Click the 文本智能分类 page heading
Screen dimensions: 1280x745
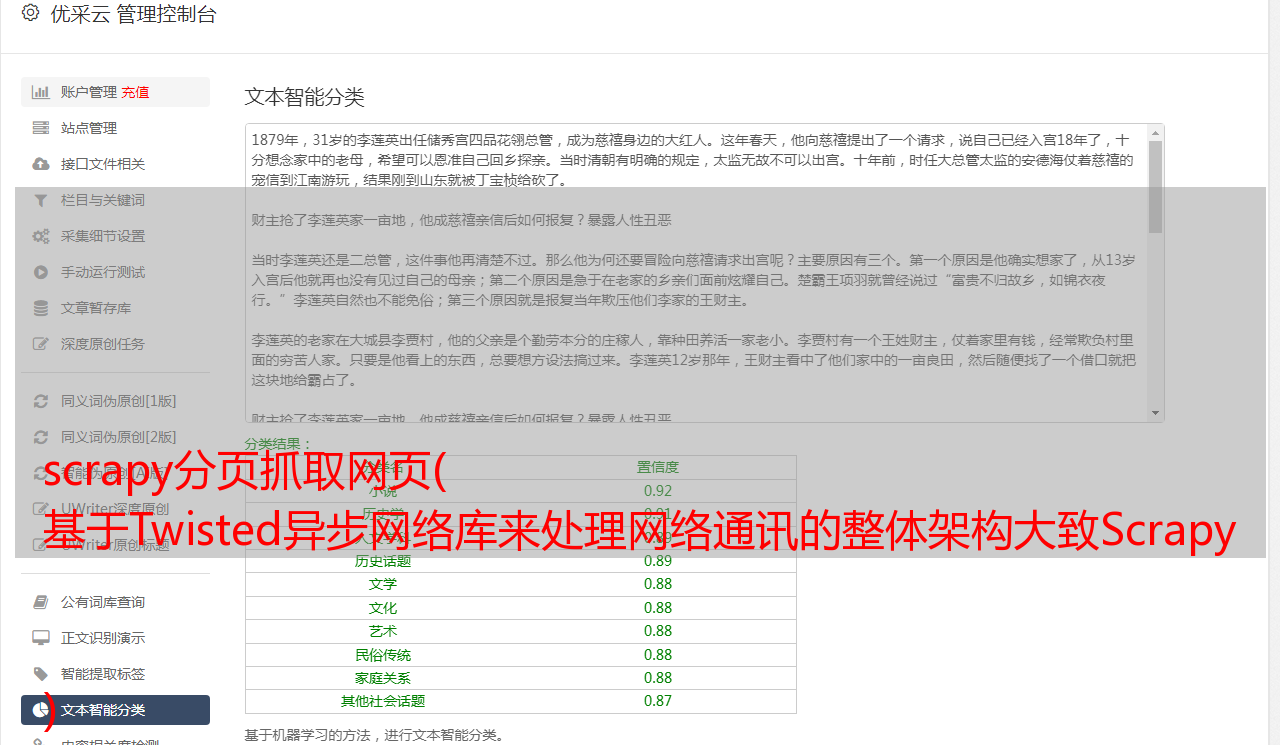pyautogui.click(x=305, y=97)
